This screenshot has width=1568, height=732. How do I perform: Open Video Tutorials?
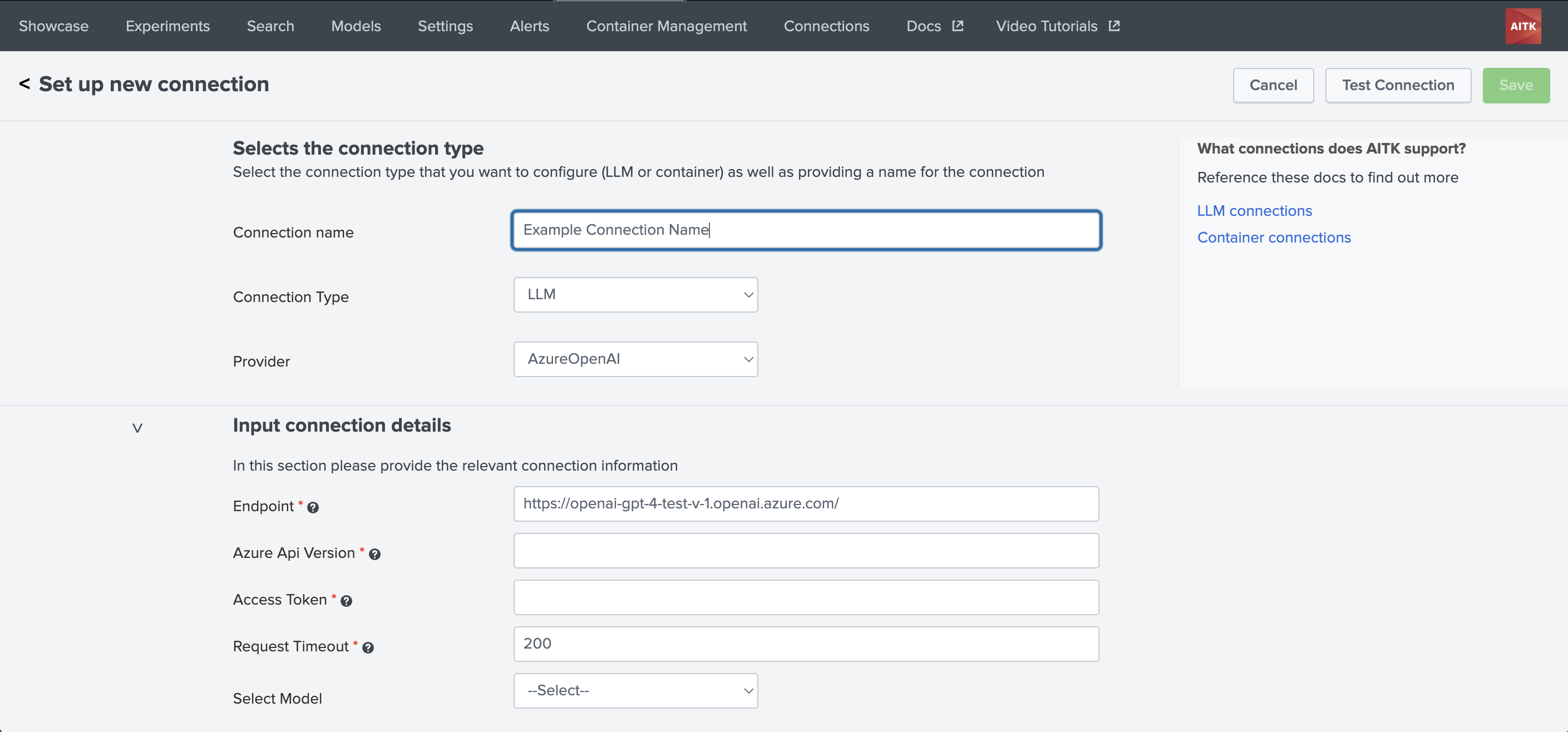click(1046, 26)
